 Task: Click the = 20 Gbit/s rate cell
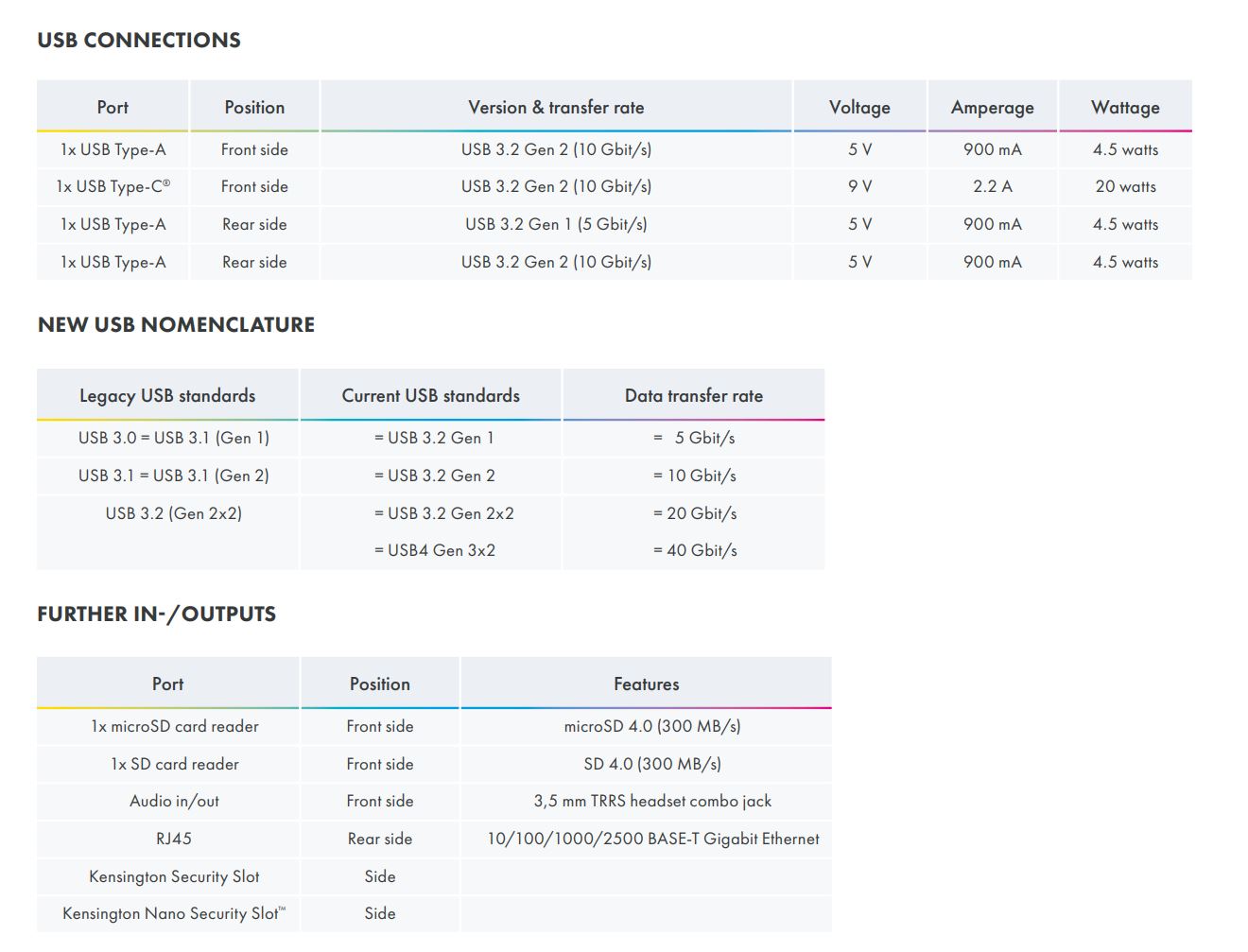pos(695,513)
